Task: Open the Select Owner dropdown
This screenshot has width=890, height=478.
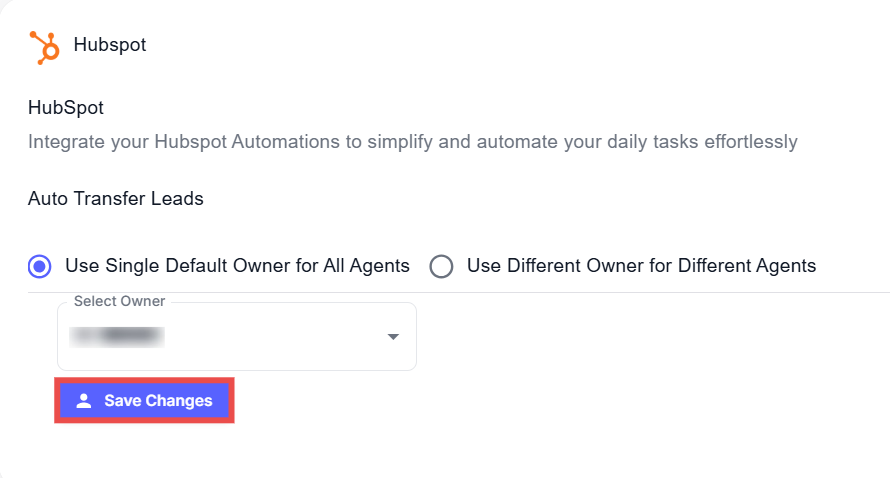Action: pyautogui.click(x=236, y=337)
